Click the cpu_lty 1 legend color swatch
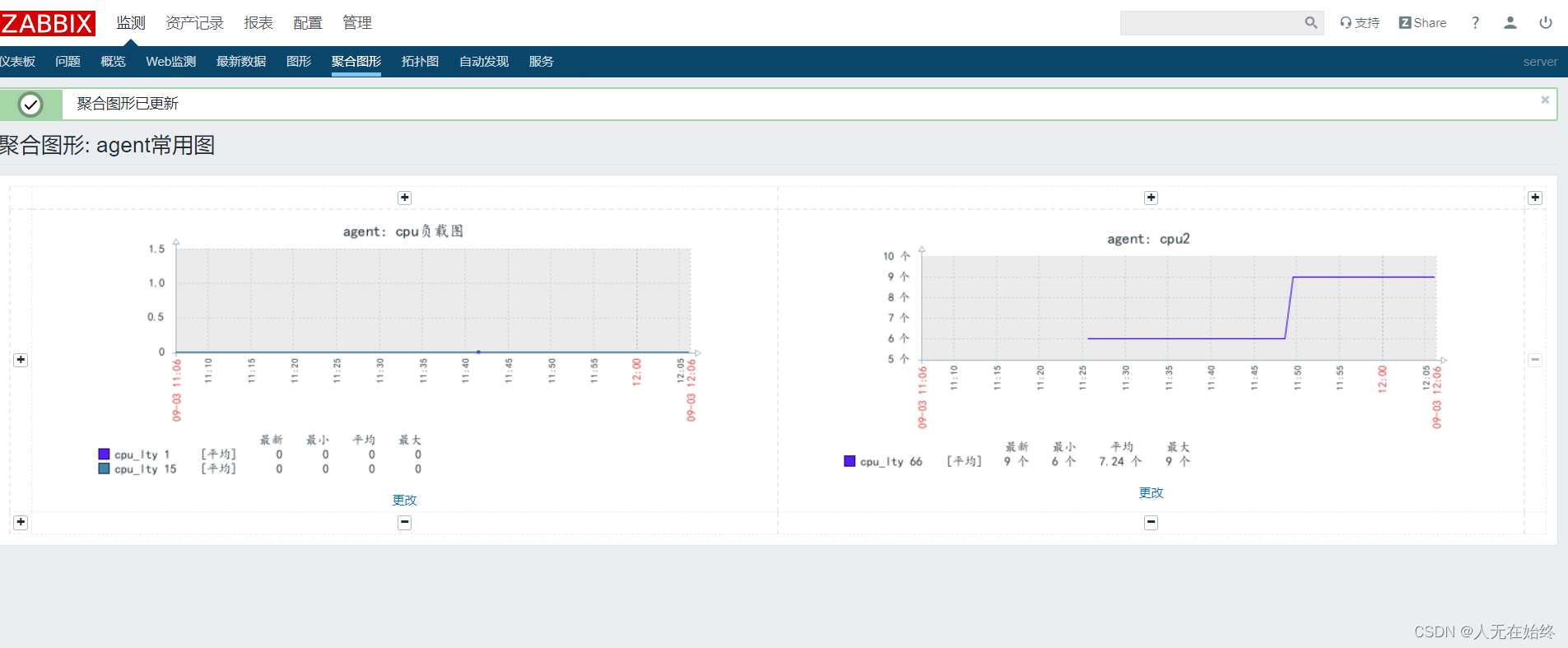 pos(104,454)
